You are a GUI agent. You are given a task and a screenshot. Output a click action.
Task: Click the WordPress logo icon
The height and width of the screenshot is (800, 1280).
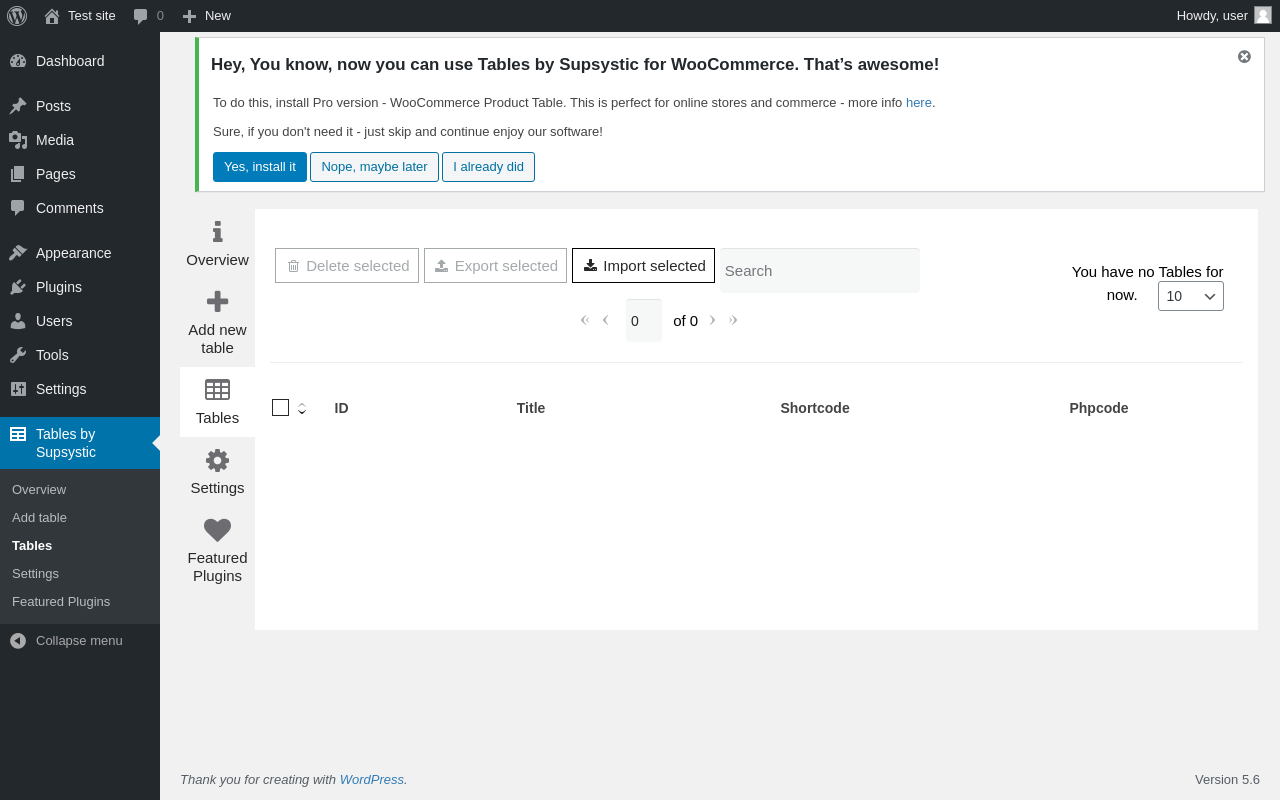(17, 16)
